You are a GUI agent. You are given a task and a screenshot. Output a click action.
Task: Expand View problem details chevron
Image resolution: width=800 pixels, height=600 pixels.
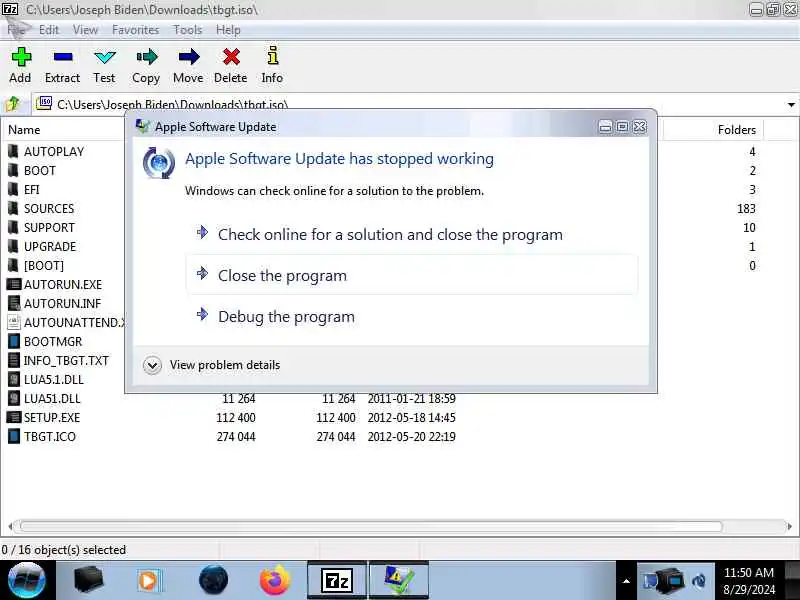152,365
